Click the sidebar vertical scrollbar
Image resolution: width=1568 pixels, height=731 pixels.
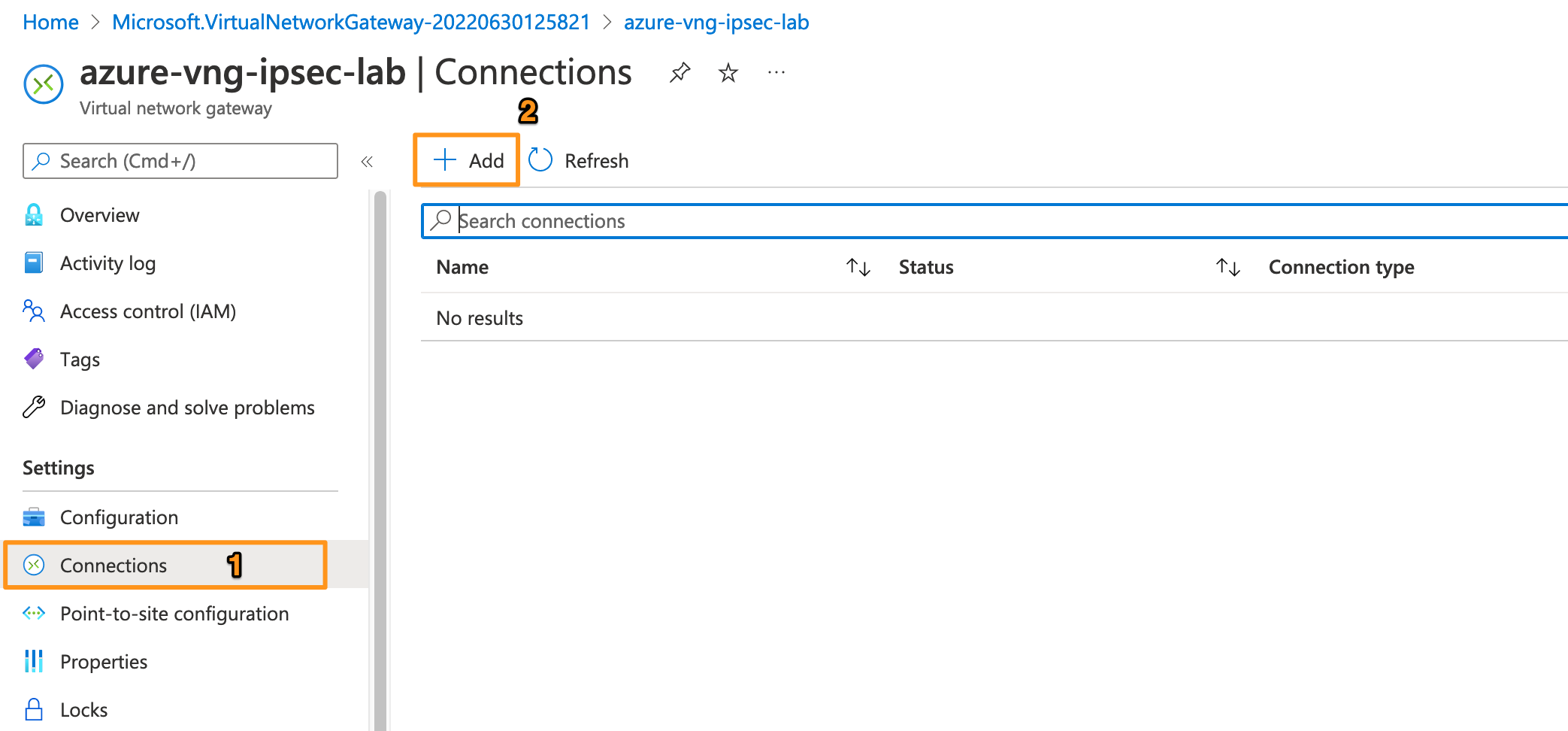click(380, 460)
